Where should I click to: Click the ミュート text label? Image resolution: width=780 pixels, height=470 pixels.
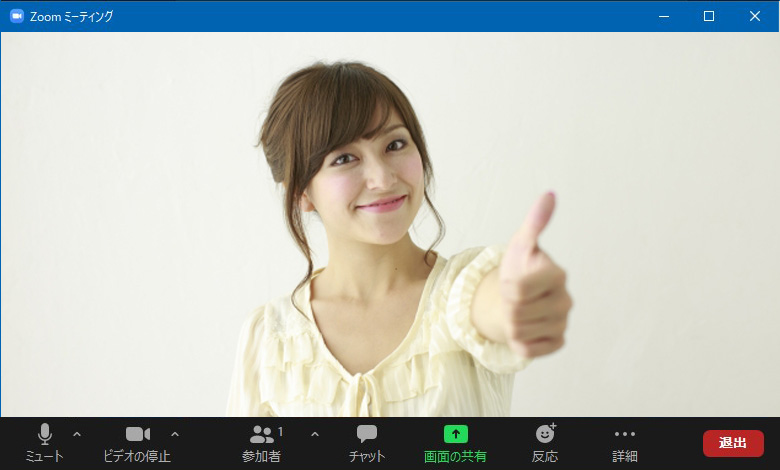pos(44,457)
